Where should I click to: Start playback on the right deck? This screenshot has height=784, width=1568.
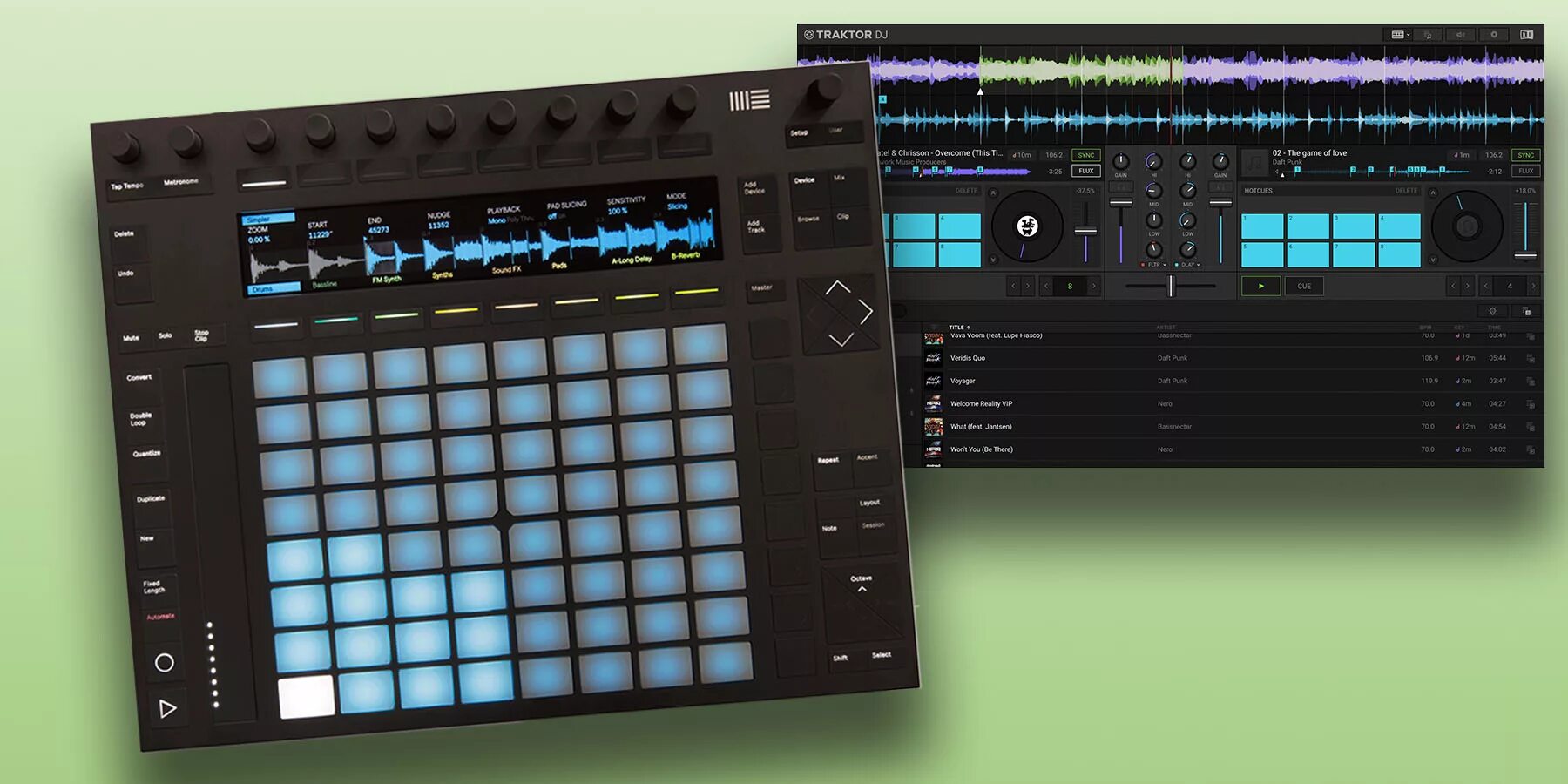coord(1260,286)
